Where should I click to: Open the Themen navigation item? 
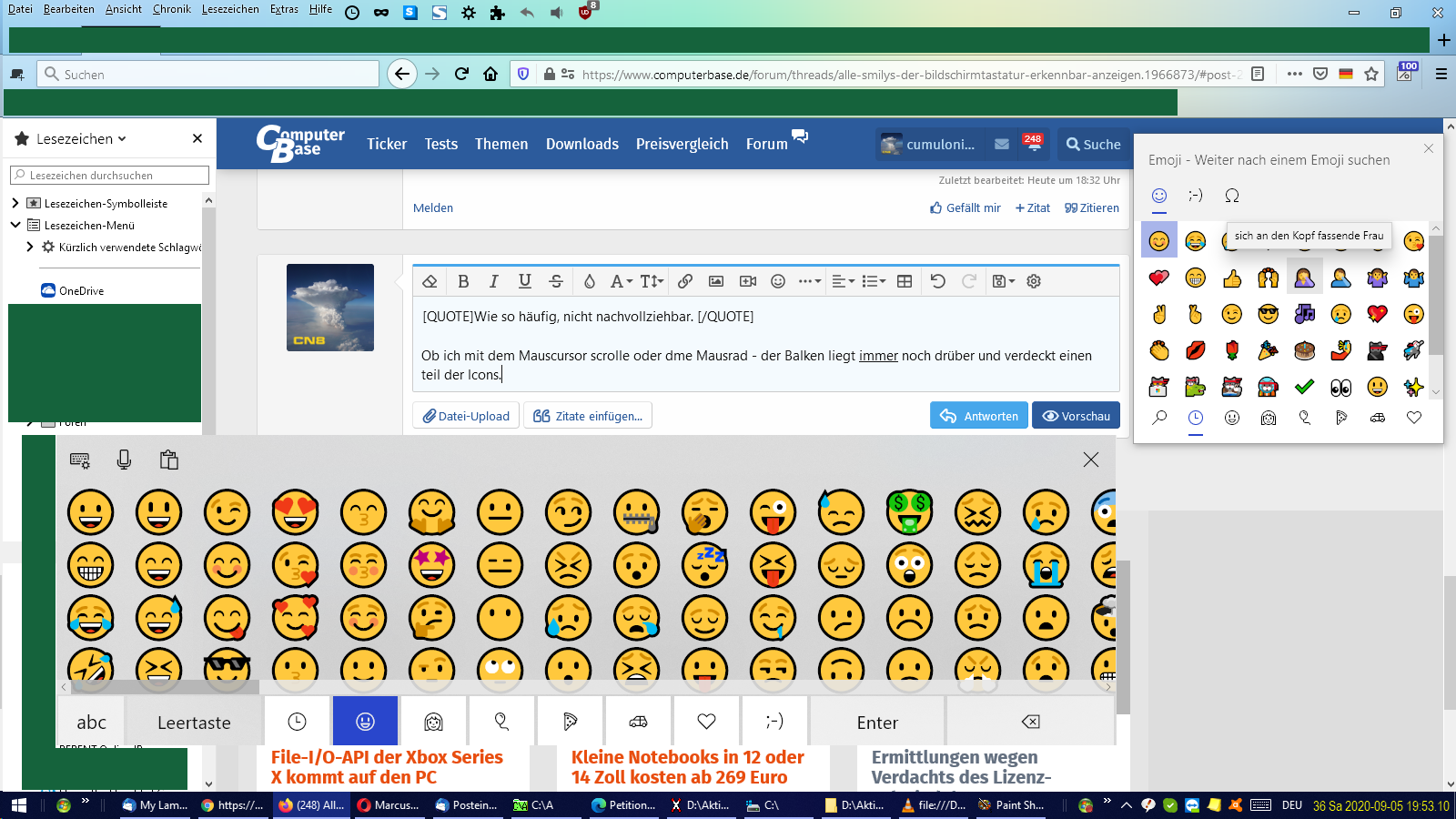[x=501, y=144]
